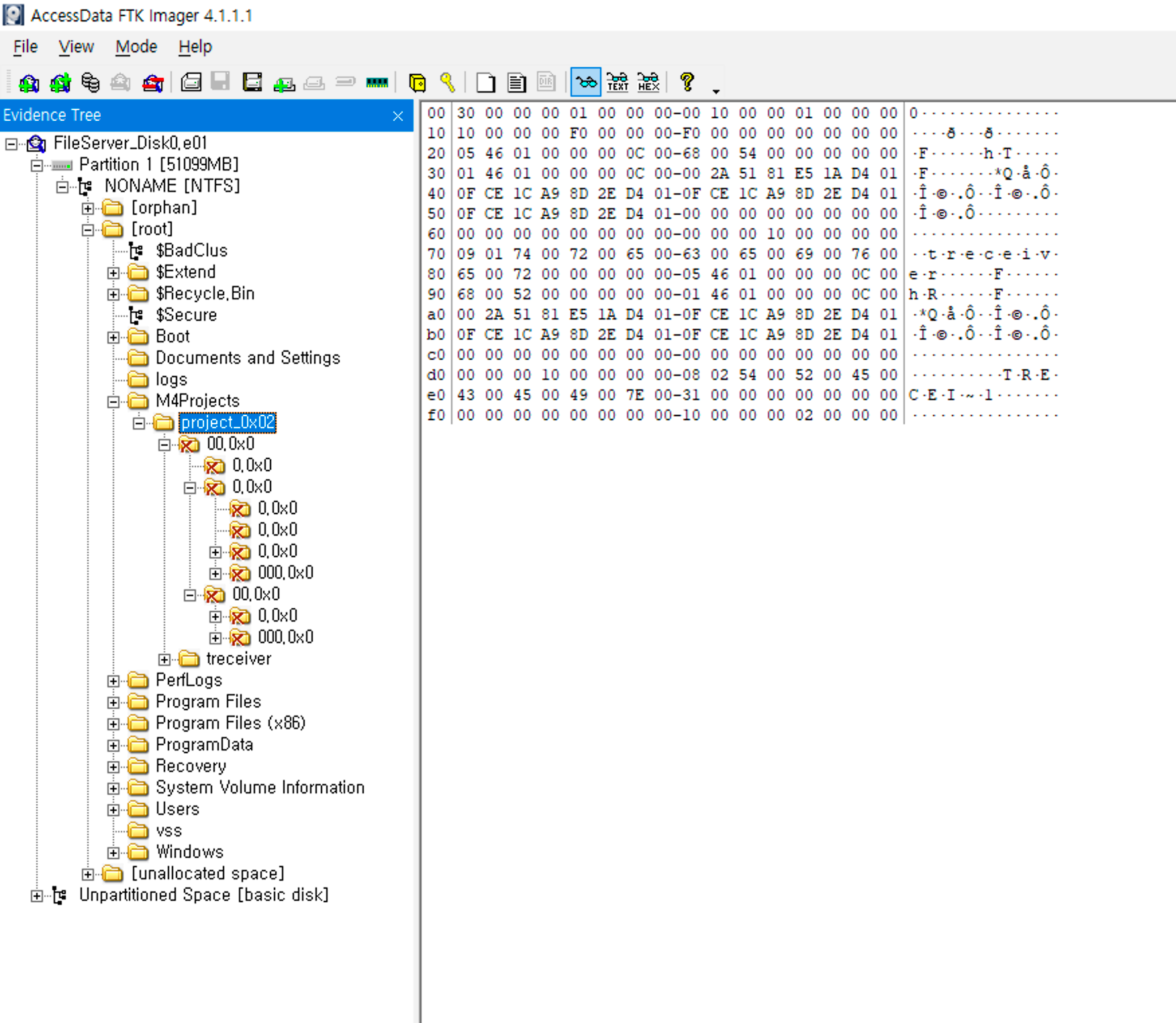Collapse the M4Projects folder
The height and width of the screenshot is (1023, 1176).
113,401
